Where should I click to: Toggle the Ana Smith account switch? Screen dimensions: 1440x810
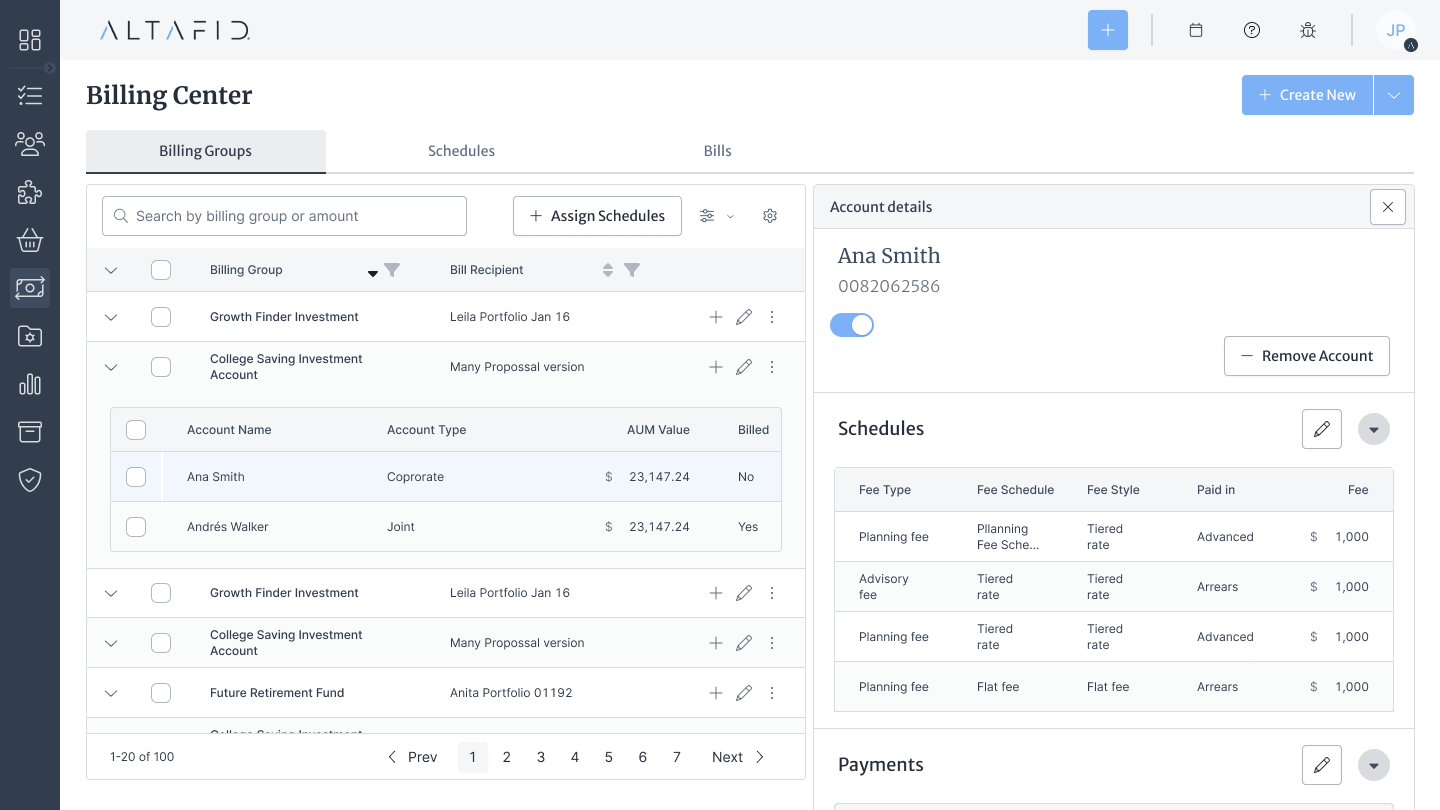[x=852, y=325]
